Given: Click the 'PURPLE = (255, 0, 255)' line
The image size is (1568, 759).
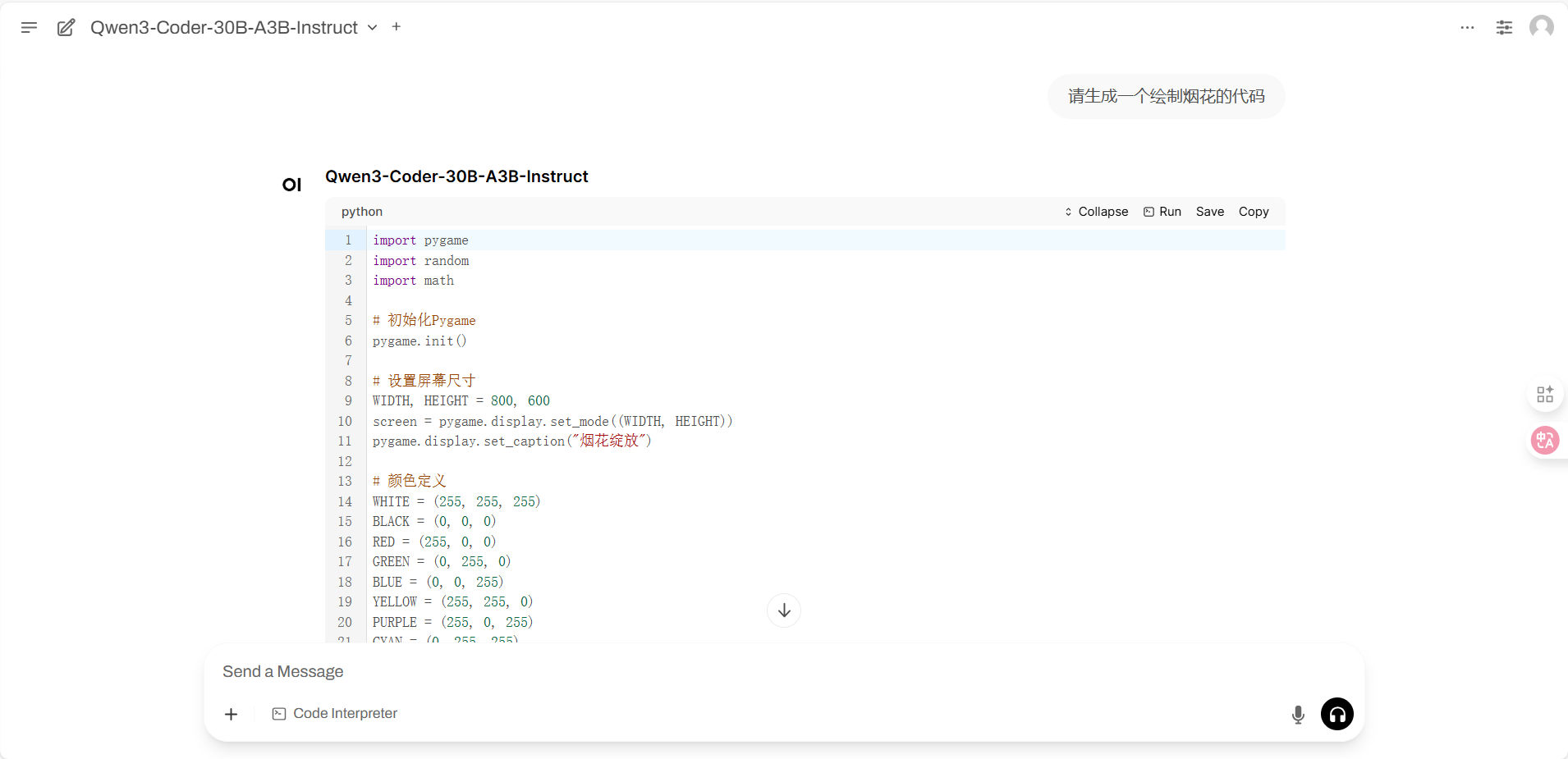Looking at the screenshot, I should (453, 623).
